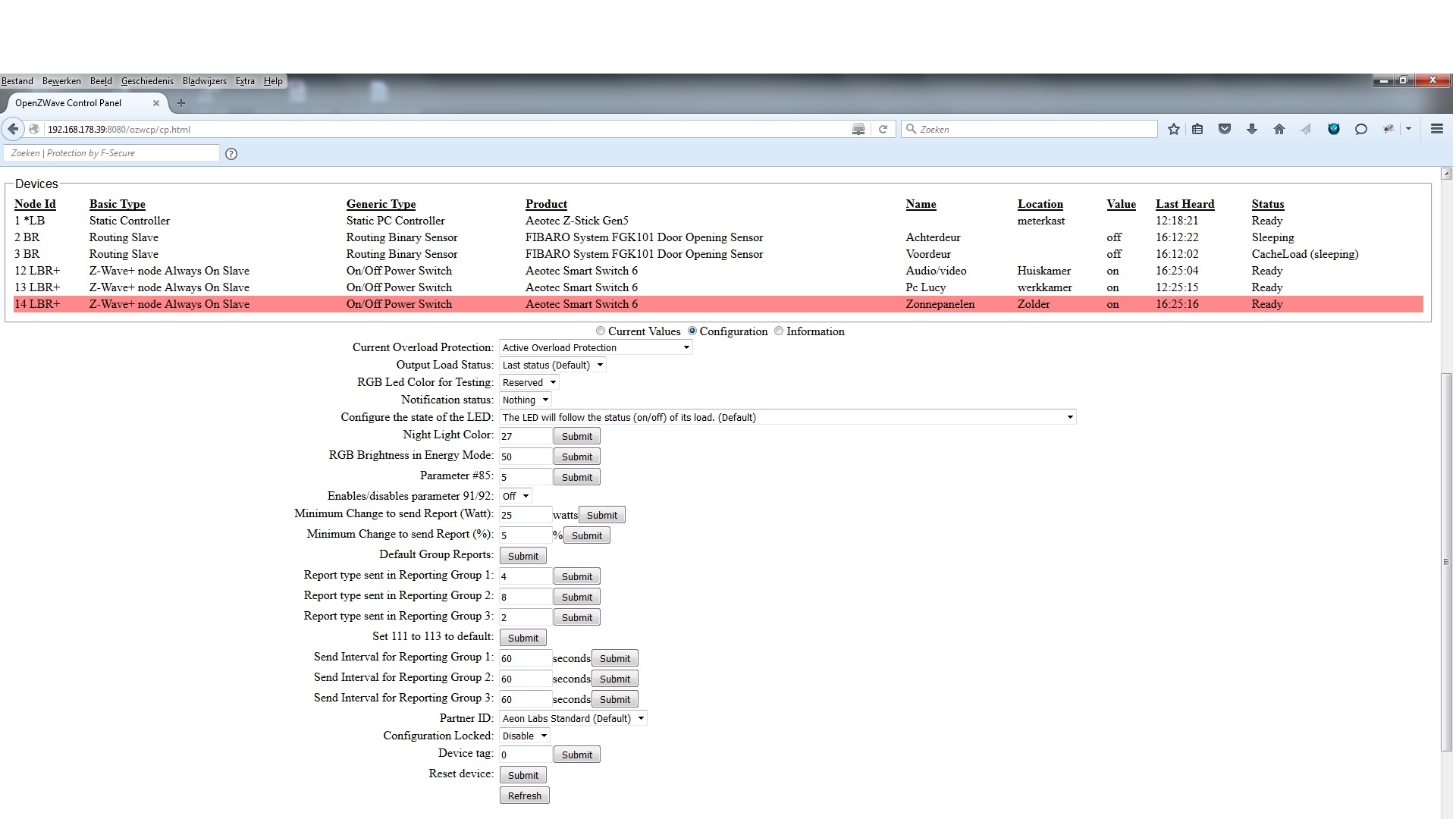Reload page with refresh icon

(883, 130)
